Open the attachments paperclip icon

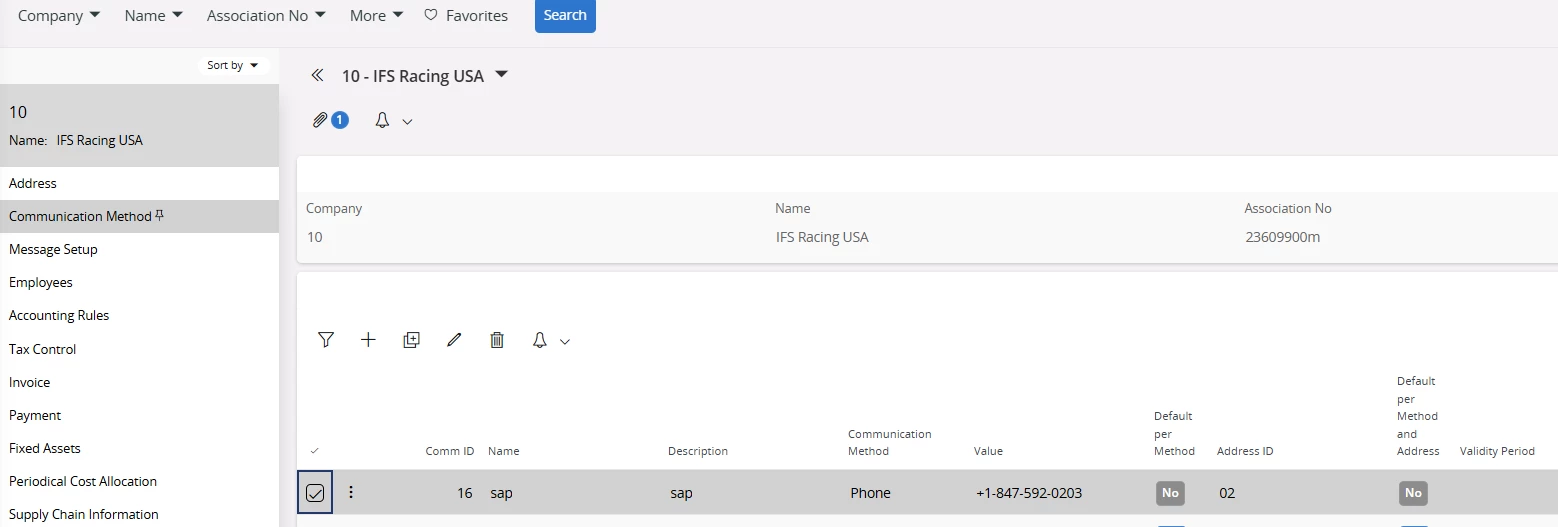(320, 120)
